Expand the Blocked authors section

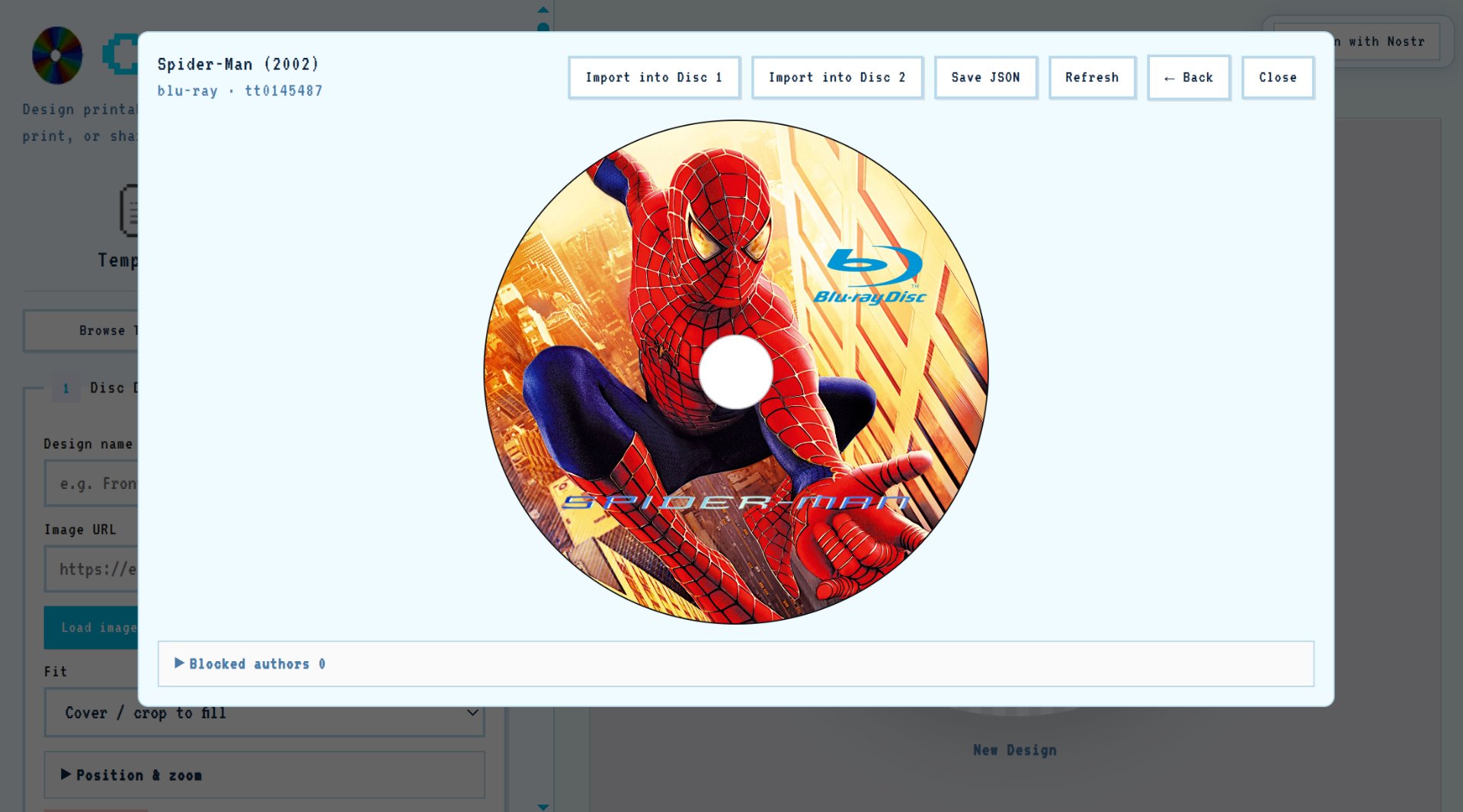[x=735, y=663]
